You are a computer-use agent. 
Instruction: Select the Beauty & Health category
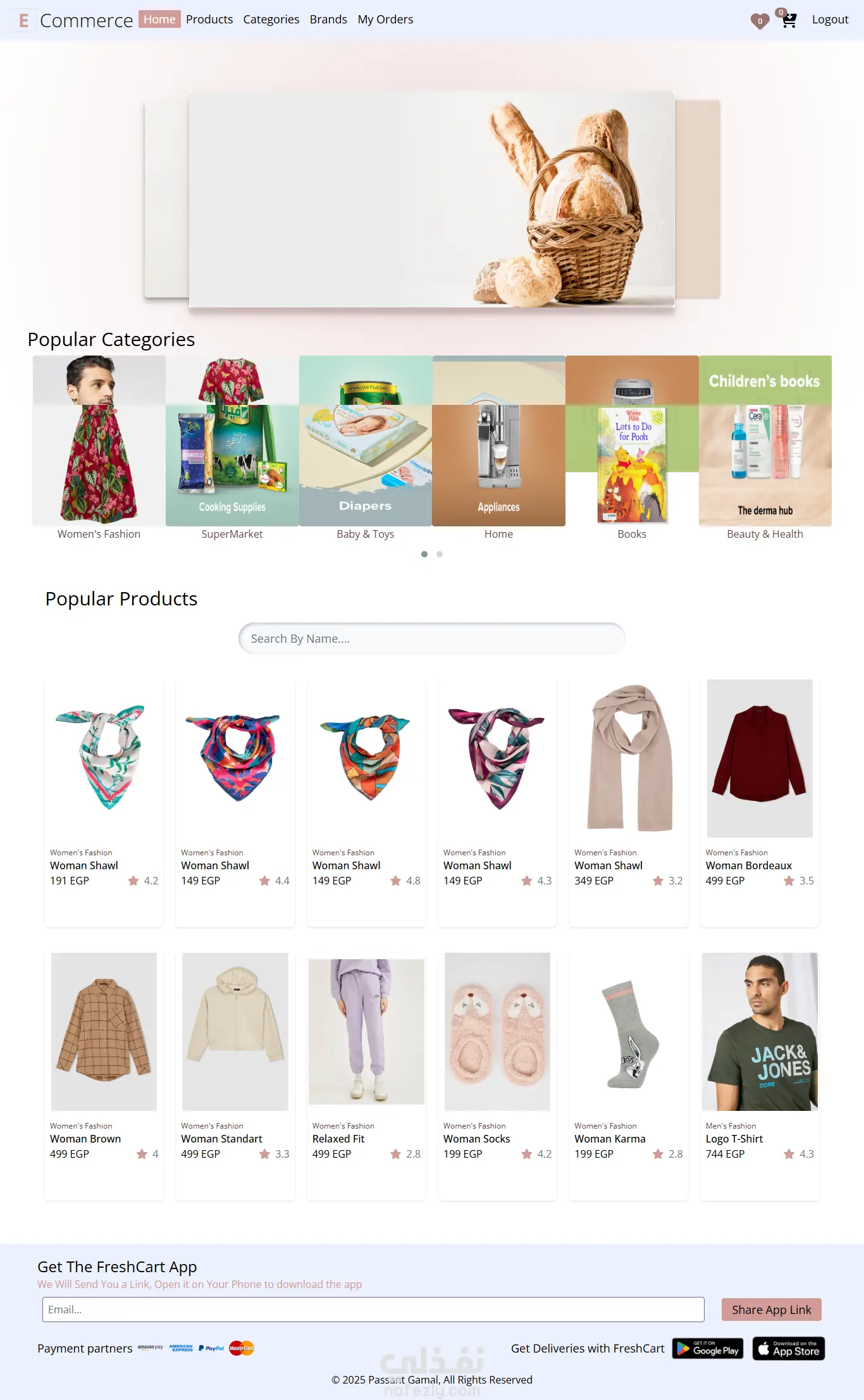[x=765, y=448]
